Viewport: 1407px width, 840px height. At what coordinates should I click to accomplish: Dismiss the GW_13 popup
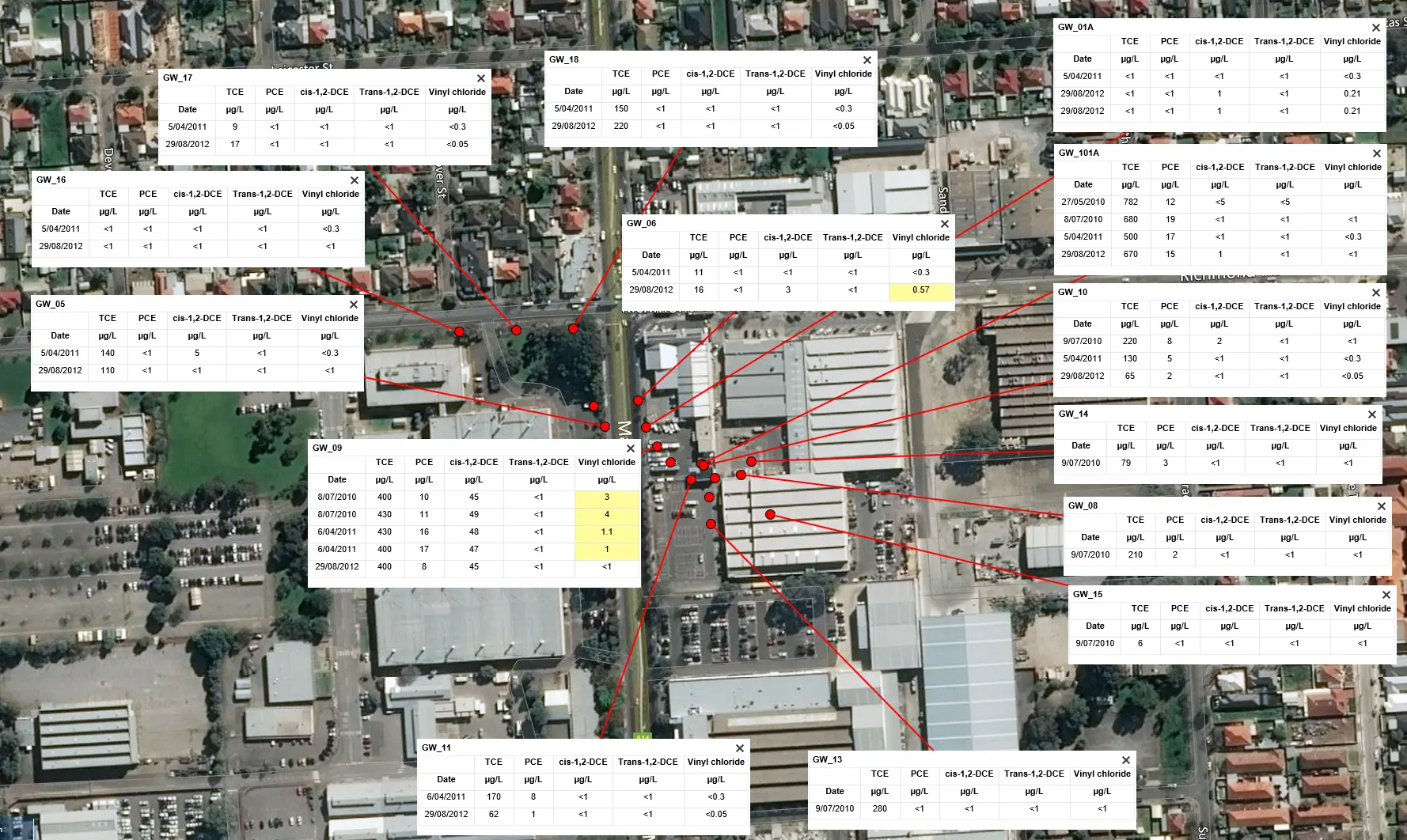pyautogui.click(x=1126, y=760)
